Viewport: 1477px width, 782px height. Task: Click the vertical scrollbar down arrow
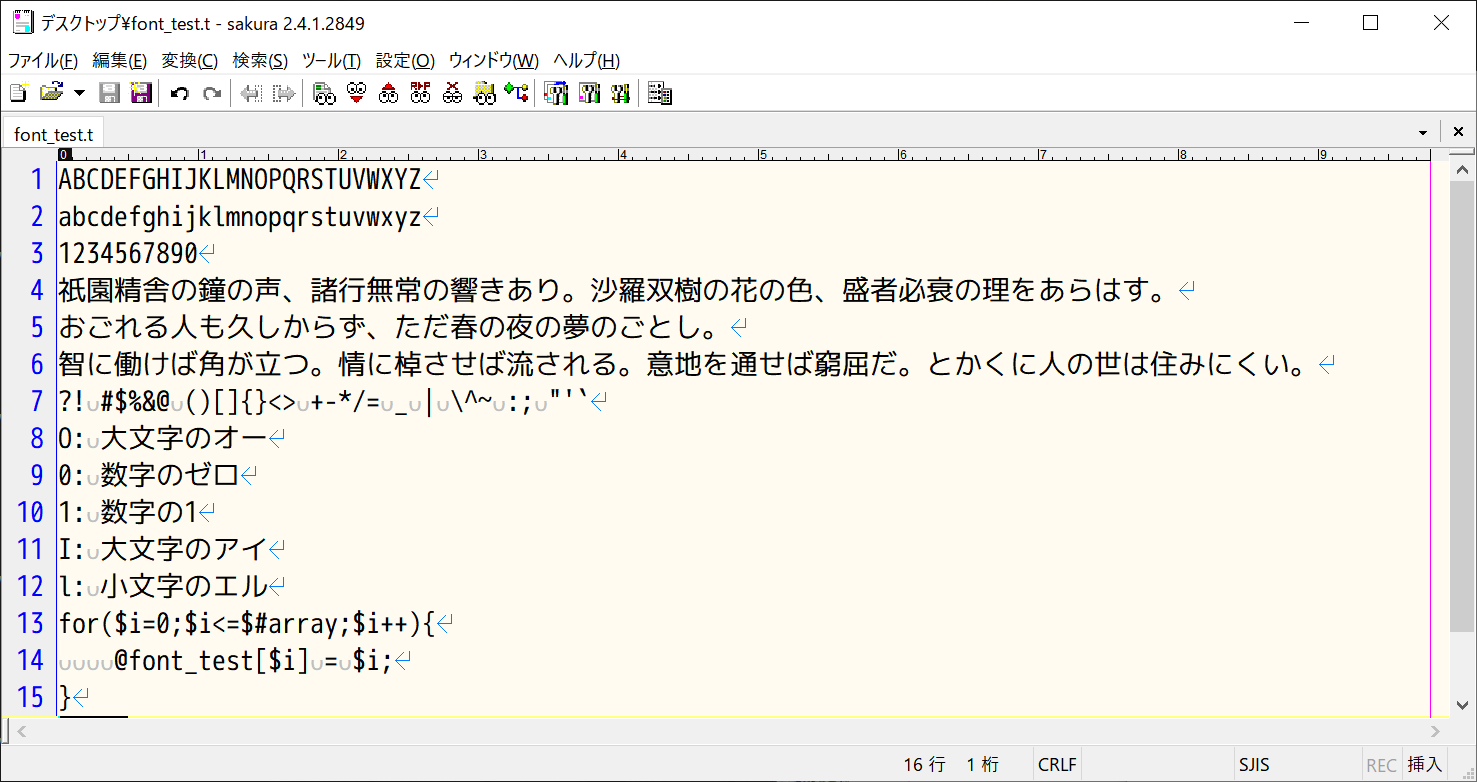1461,705
